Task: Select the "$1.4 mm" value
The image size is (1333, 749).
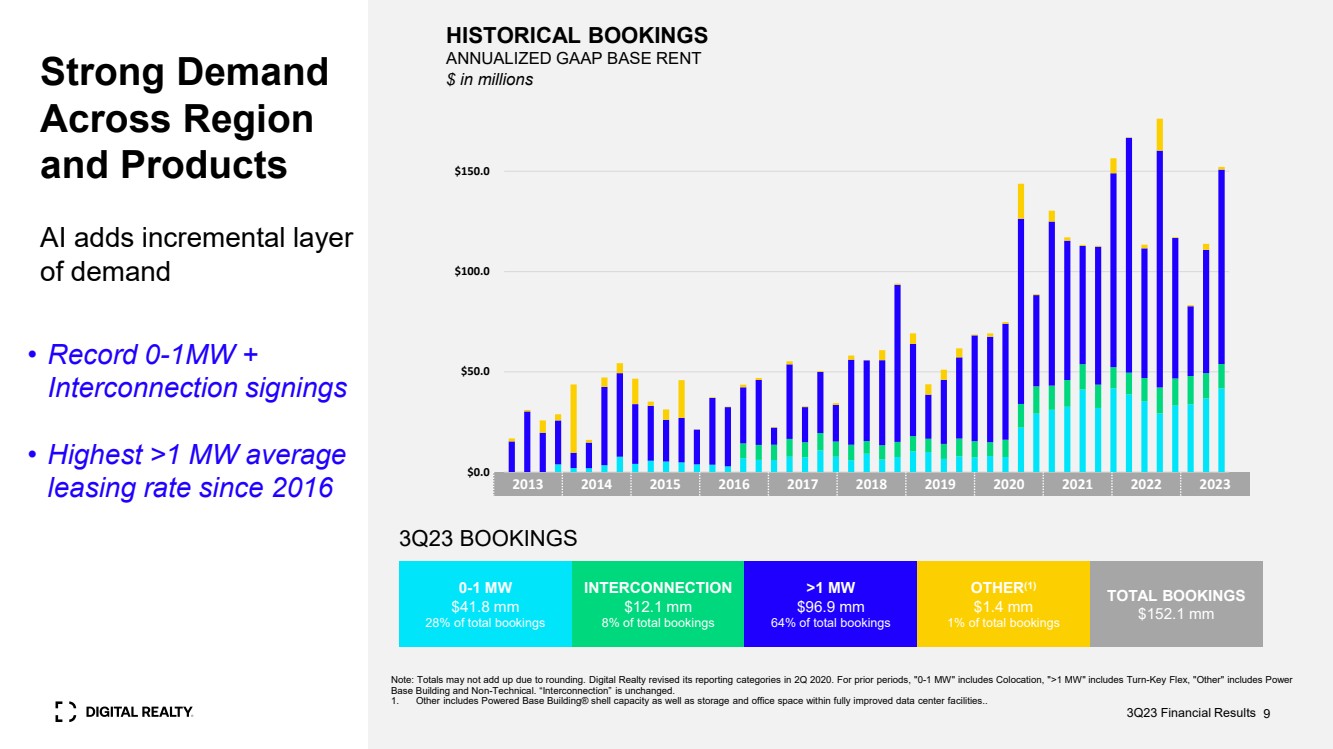Action: point(1004,606)
